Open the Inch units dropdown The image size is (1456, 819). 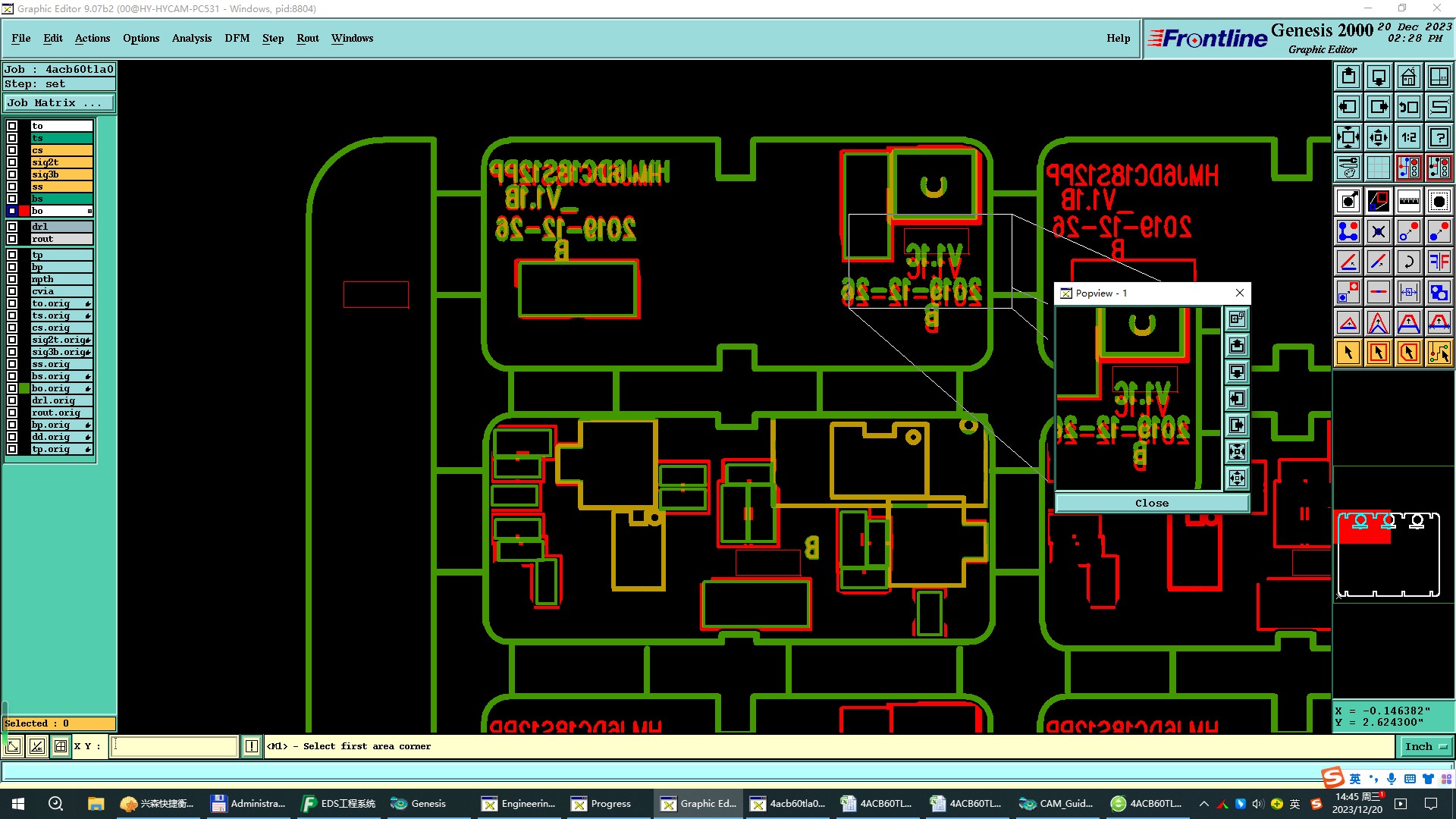pos(1426,746)
